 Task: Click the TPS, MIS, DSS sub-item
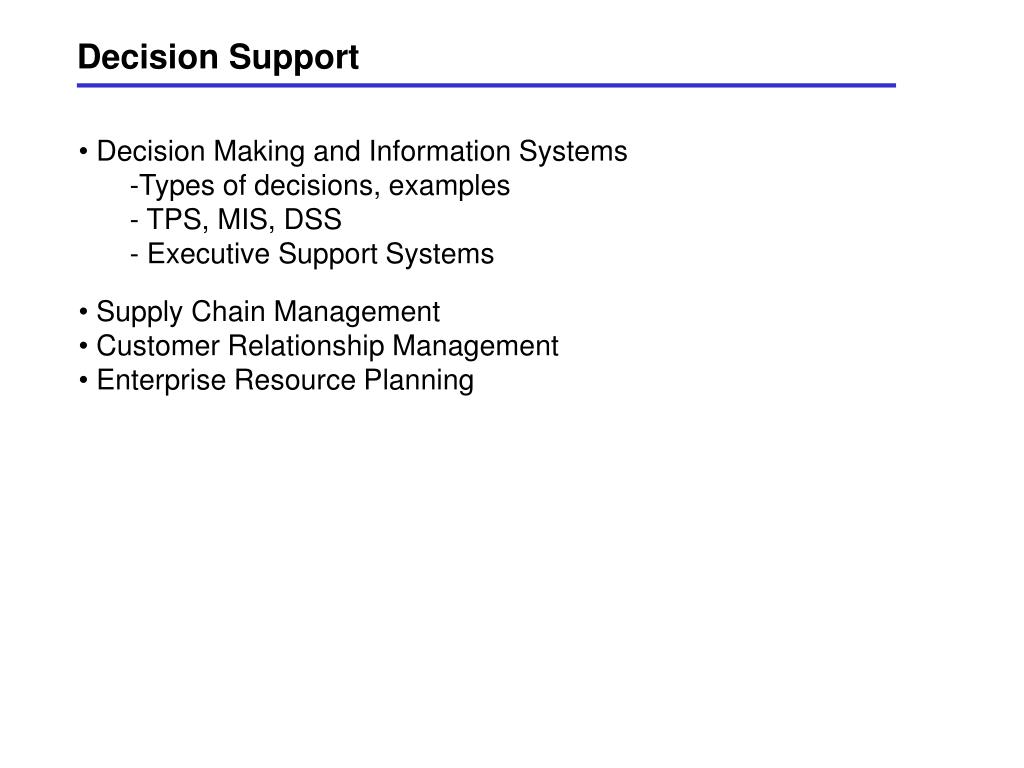click(236, 220)
